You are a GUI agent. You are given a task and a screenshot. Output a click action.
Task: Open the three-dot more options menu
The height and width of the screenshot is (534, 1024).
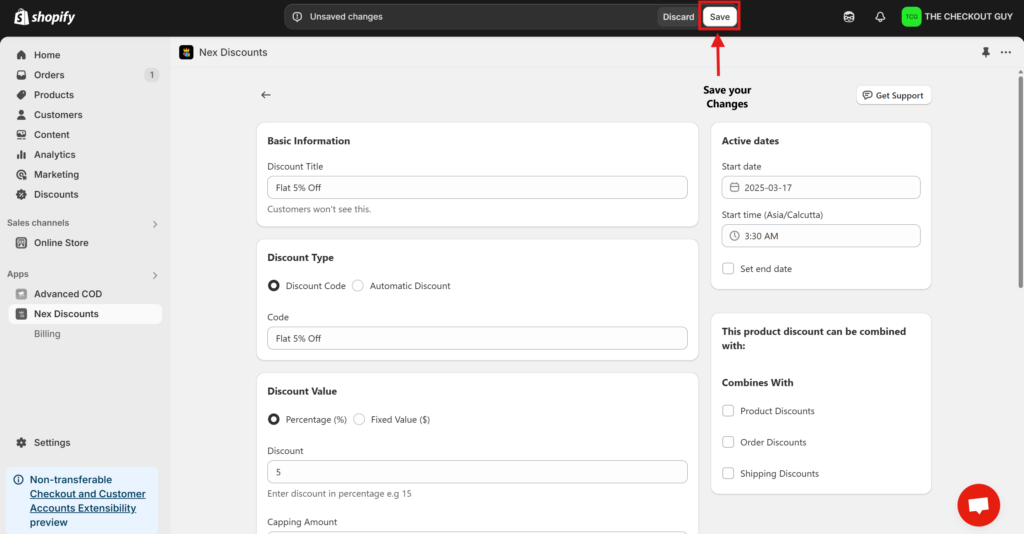point(1006,52)
